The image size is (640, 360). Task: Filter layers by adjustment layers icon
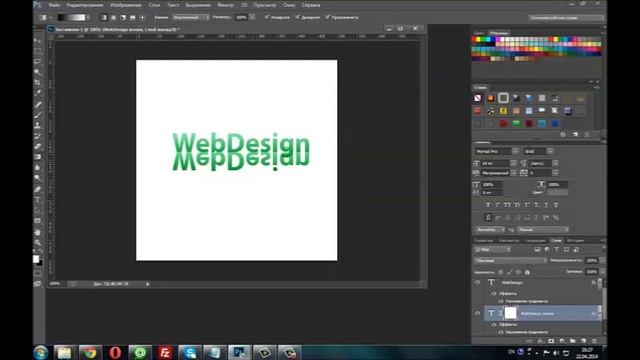[547, 249]
